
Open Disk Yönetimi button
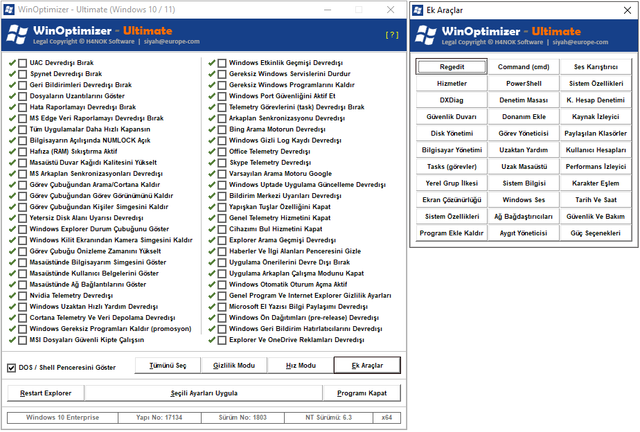tap(452, 134)
